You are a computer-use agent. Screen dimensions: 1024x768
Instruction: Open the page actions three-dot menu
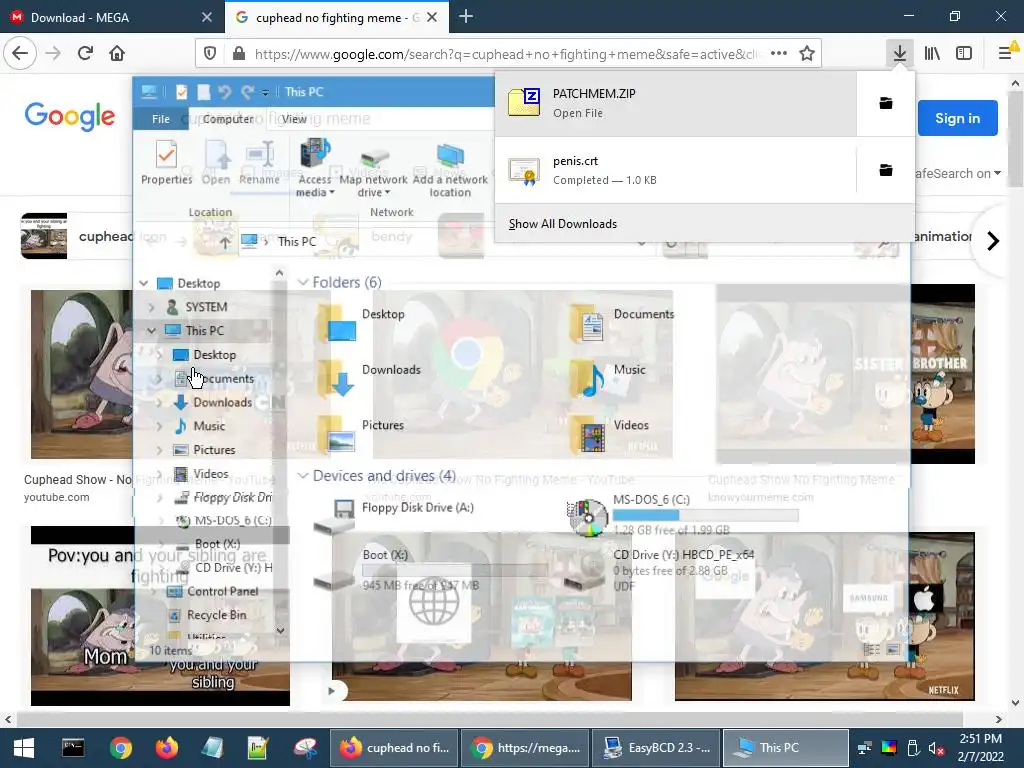coord(778,54)
